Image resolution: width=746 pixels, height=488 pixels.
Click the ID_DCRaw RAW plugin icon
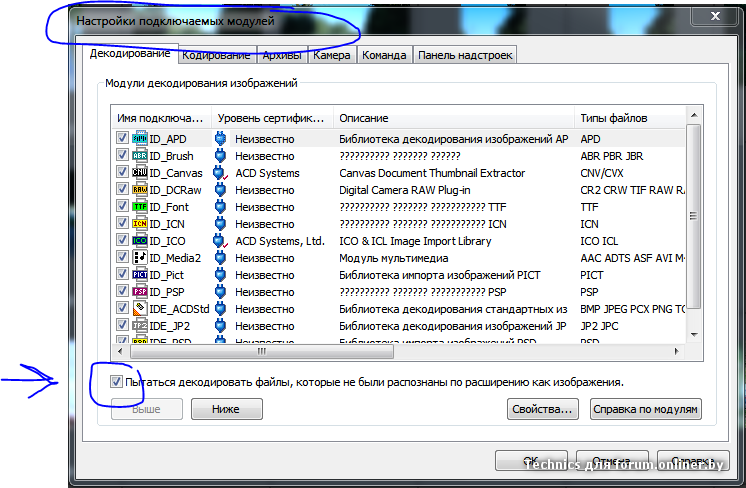[140, 189]
